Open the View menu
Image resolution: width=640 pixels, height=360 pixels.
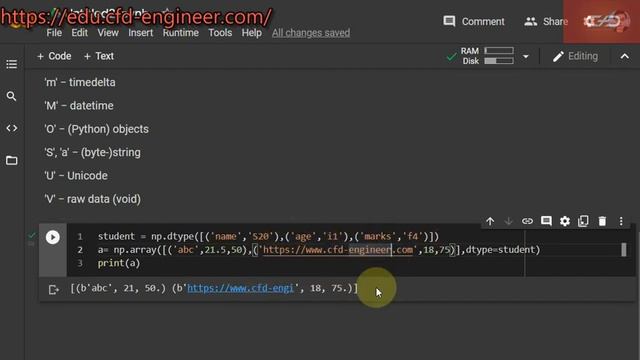[108, 33]
